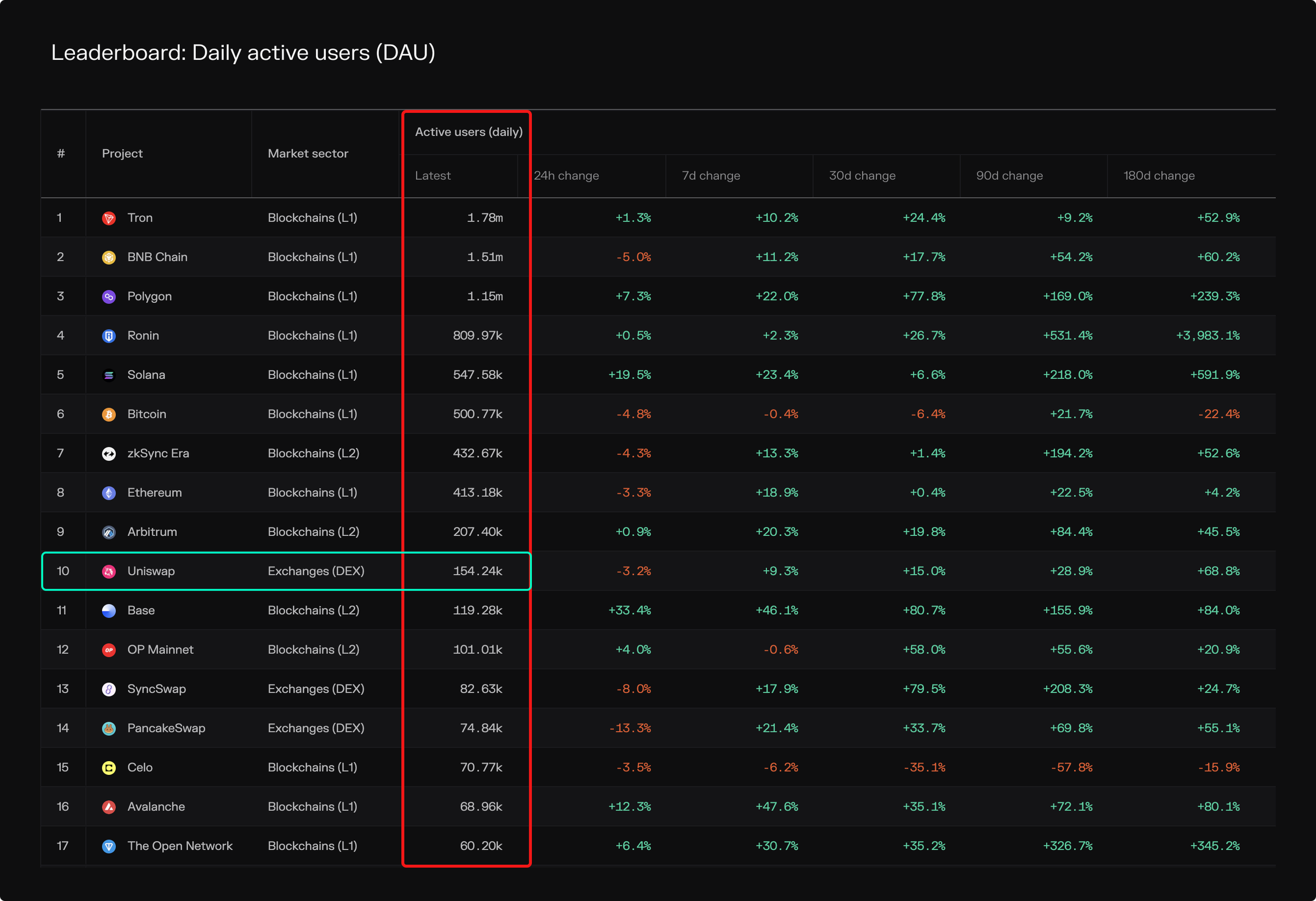This screenshot has height=901, width=1316.
Task: Click the Market sector column header
Action: (x=307, y=154)
